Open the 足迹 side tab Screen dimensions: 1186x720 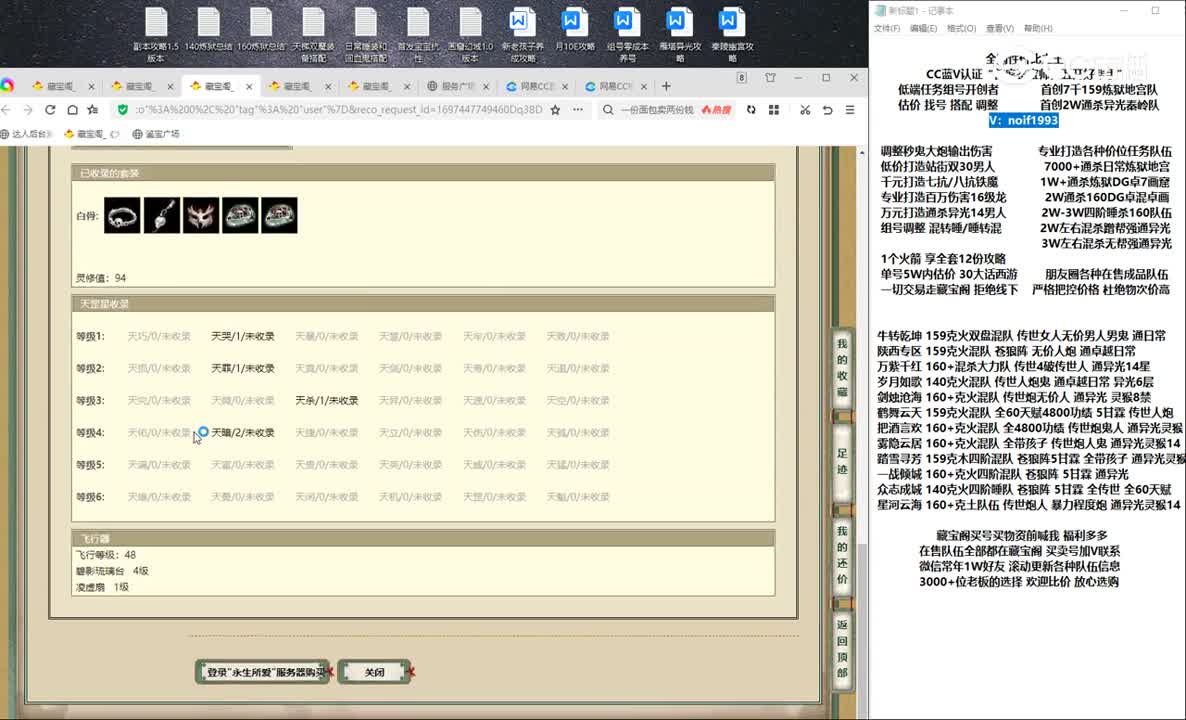click(x=842, y=461)
